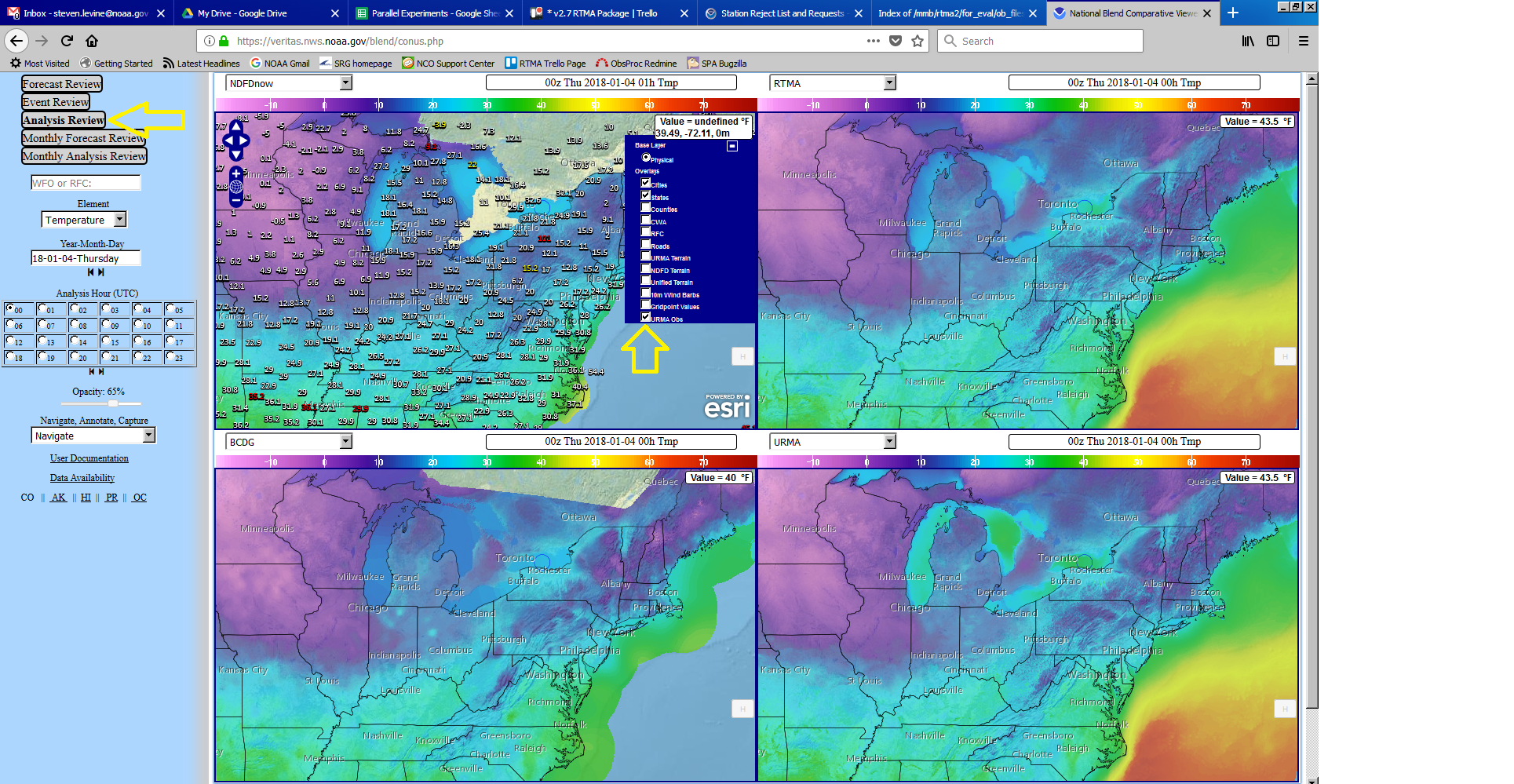This screenshot has width=1514, height=784.
Task: Open page actions ellipsis menu
Action: [874, 41]
